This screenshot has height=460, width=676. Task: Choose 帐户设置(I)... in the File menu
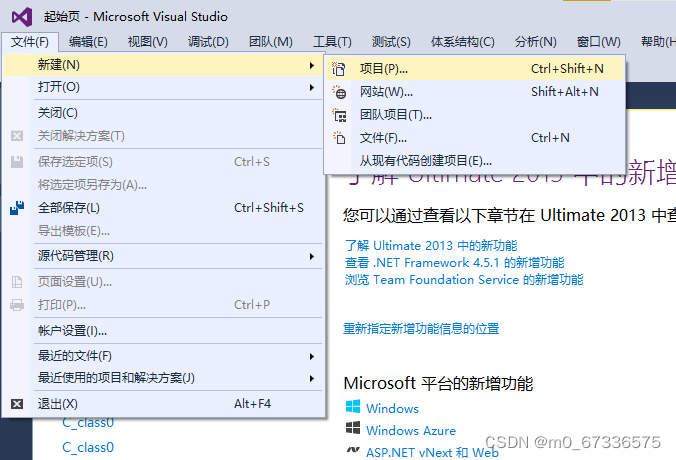[x=163, y=331]
